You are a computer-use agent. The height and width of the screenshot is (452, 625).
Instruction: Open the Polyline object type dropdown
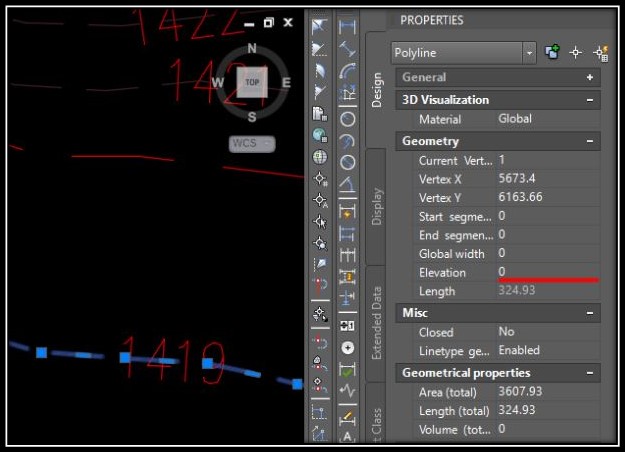(529, 53)
